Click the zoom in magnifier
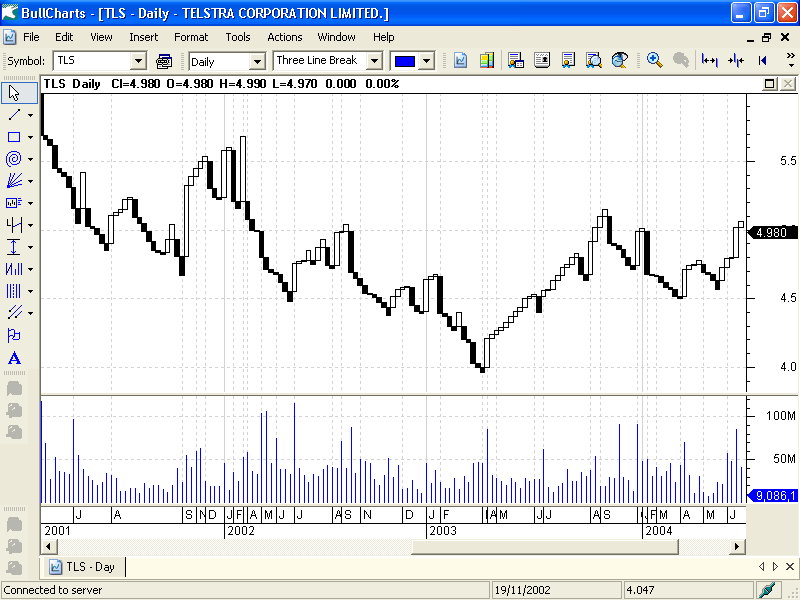 click(x=655, y=60)
